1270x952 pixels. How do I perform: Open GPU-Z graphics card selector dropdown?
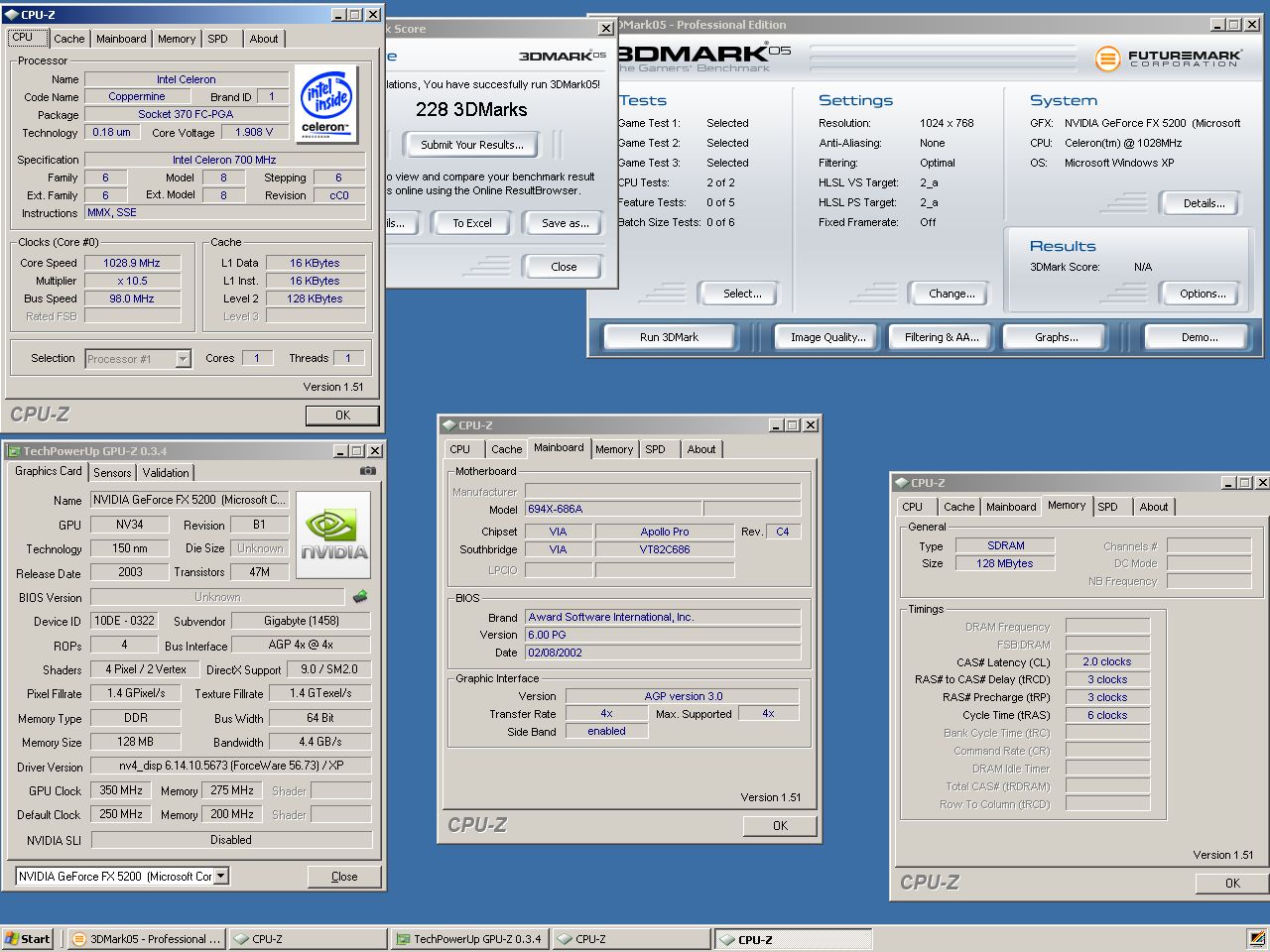pyautogui.click(x=221, y=877)
